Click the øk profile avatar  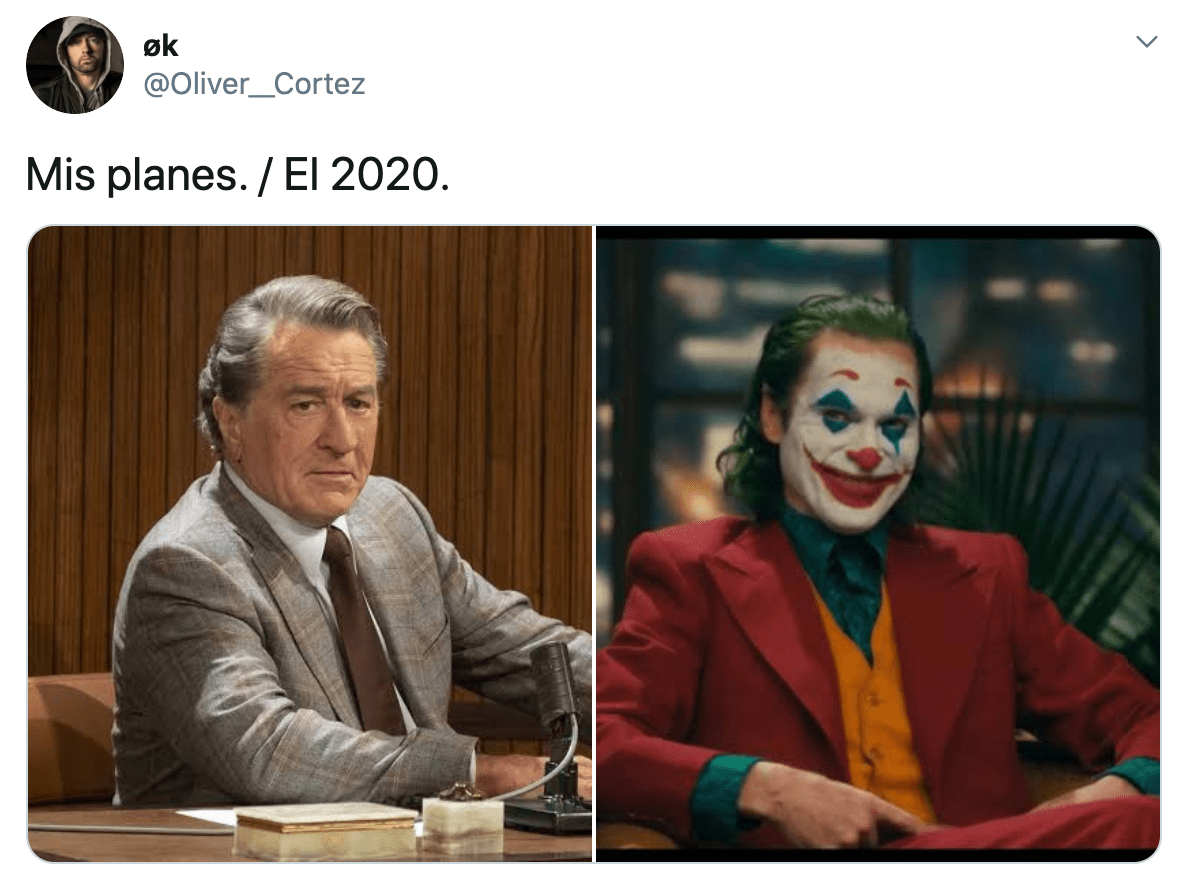75,63
